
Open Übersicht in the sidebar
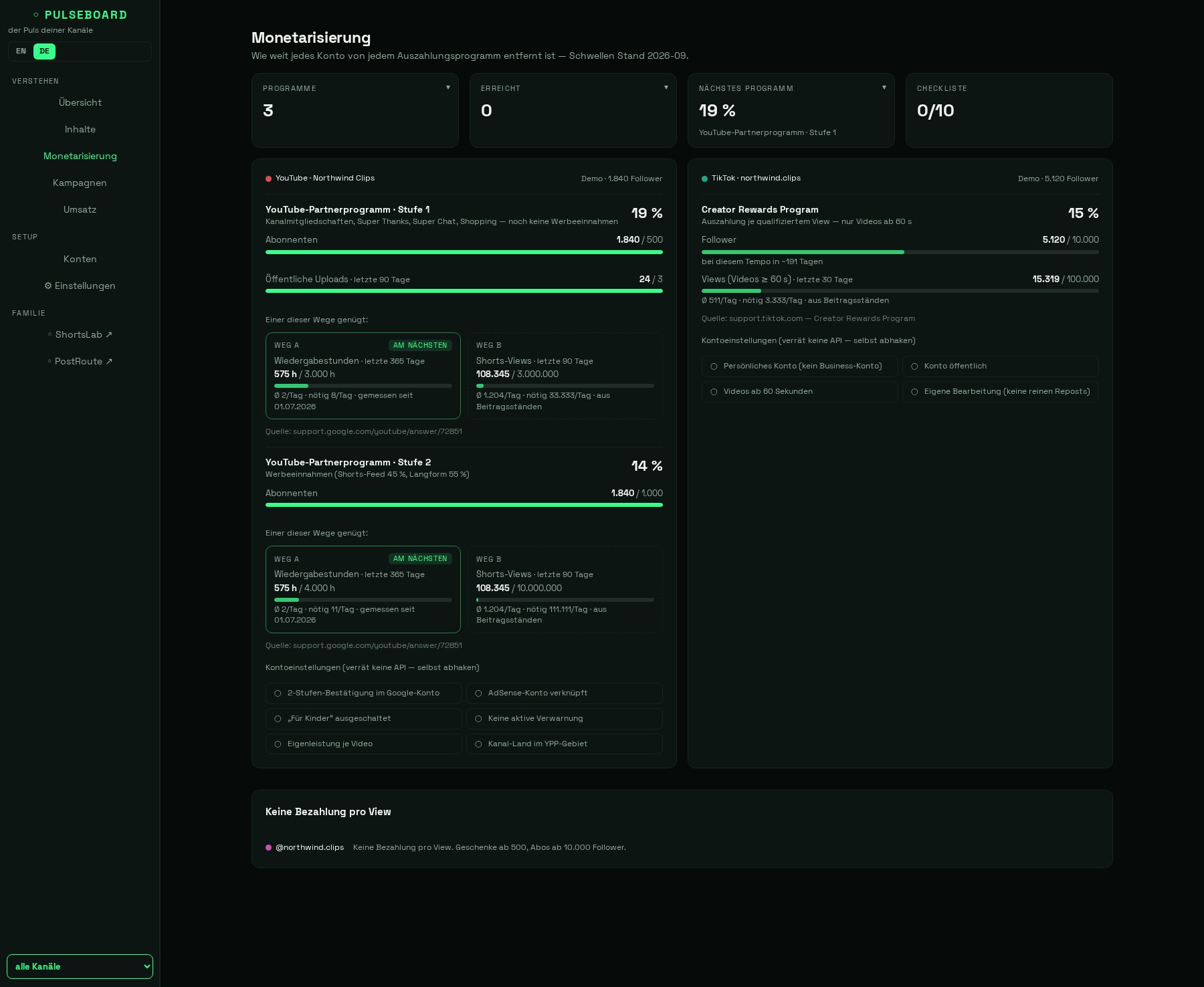click(80, 102)
